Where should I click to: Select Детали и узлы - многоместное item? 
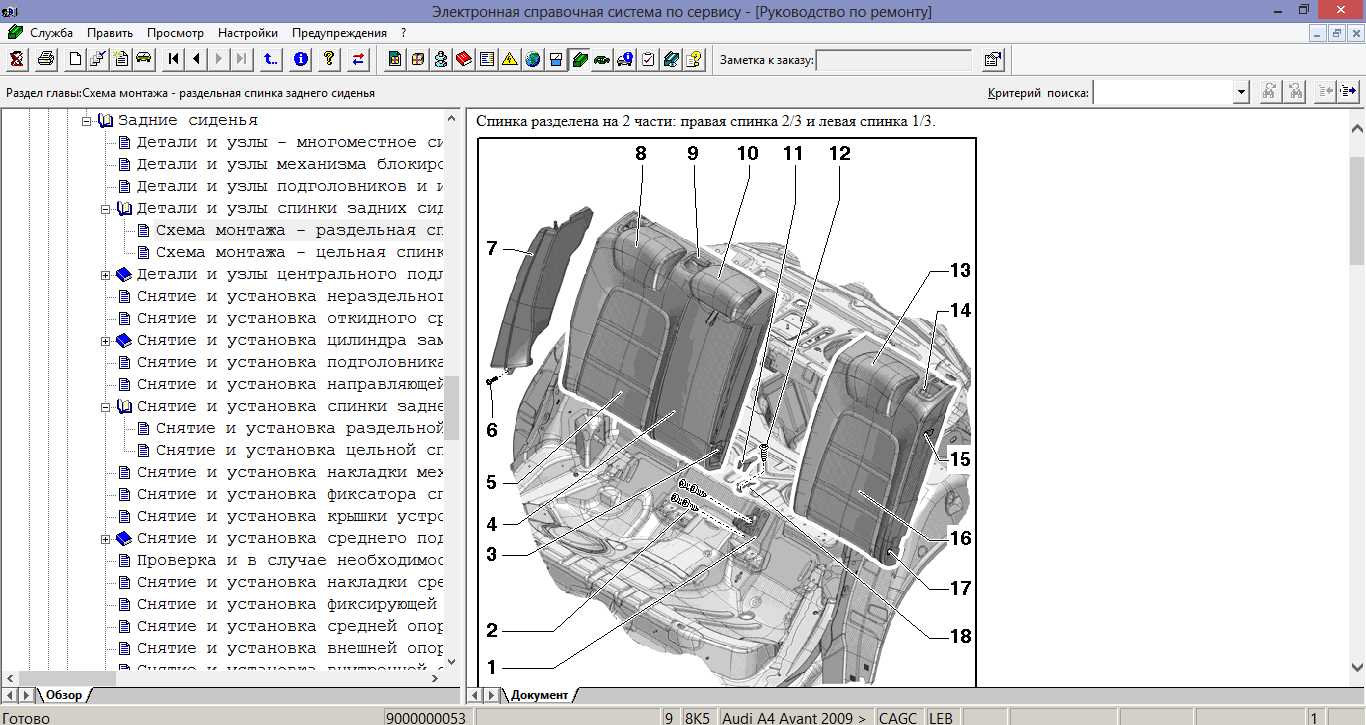coord(290,142)
